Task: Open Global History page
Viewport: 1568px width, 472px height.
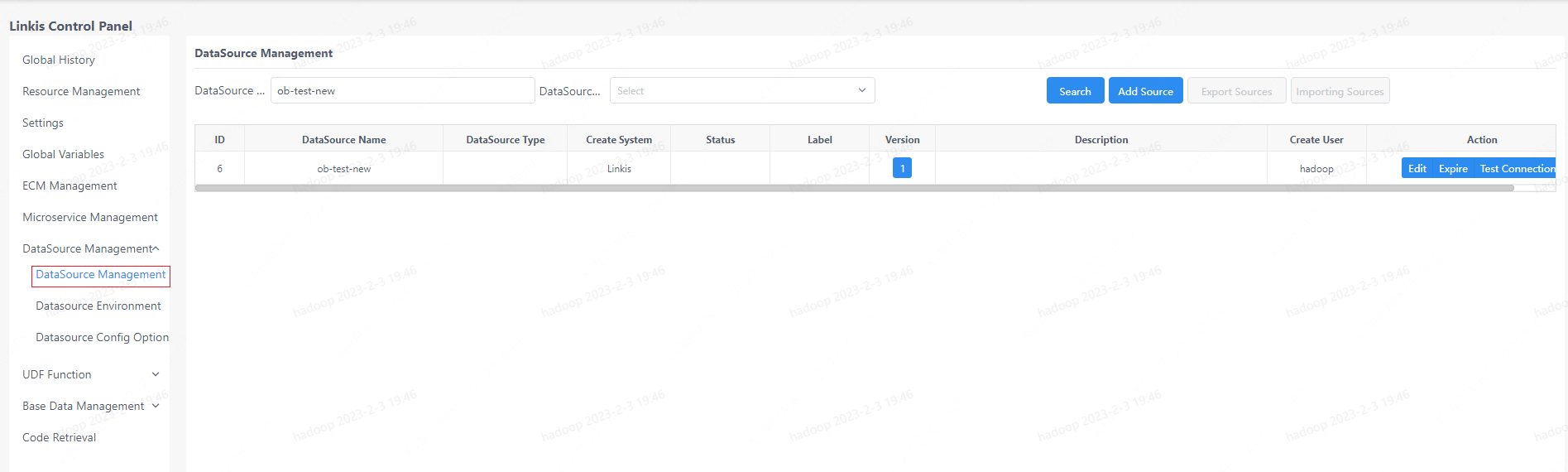Action: tap(59, 60)
